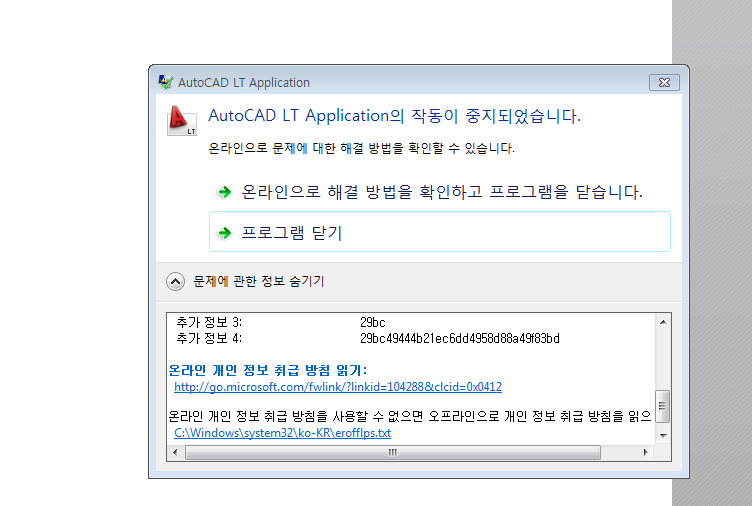Click the details pane scroll up arrow
This screenshot has width=752, height=506.
663,321
